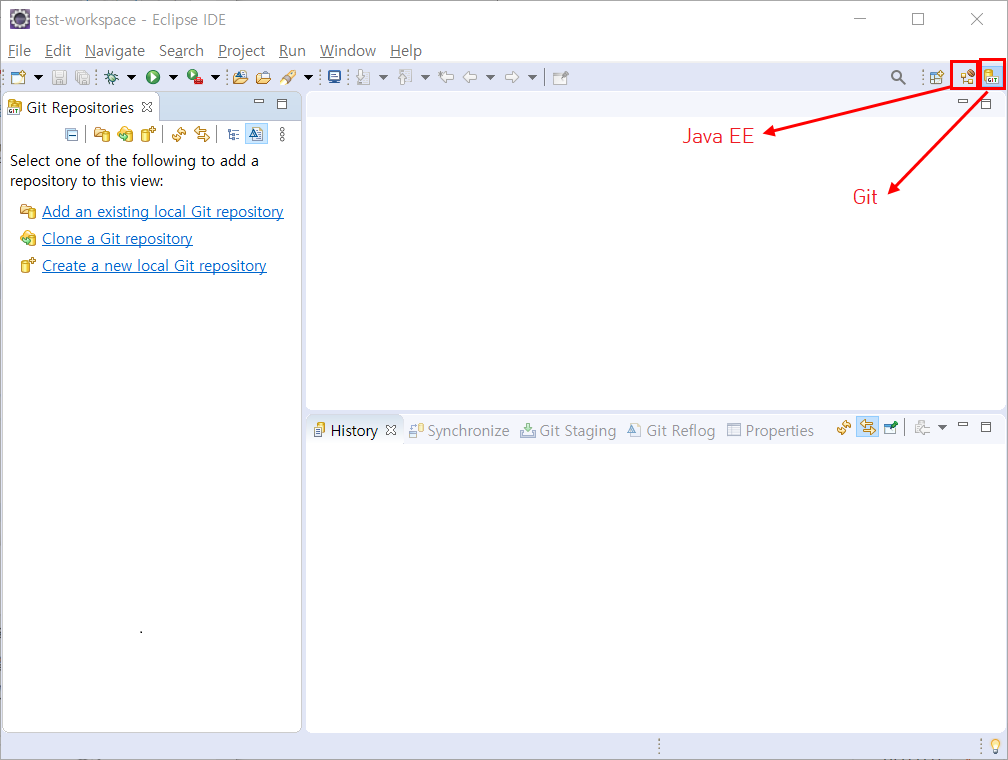The width and height of the screenshot is (1008, 760).
Task: Switch to the Synchronize tab
Action: point(460,431)
